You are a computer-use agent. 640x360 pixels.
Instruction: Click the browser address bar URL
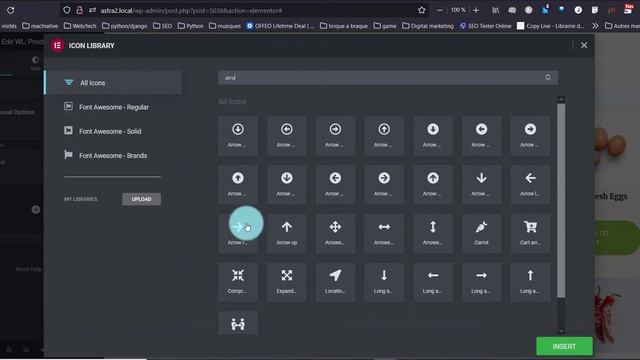[x=191, y=11]
